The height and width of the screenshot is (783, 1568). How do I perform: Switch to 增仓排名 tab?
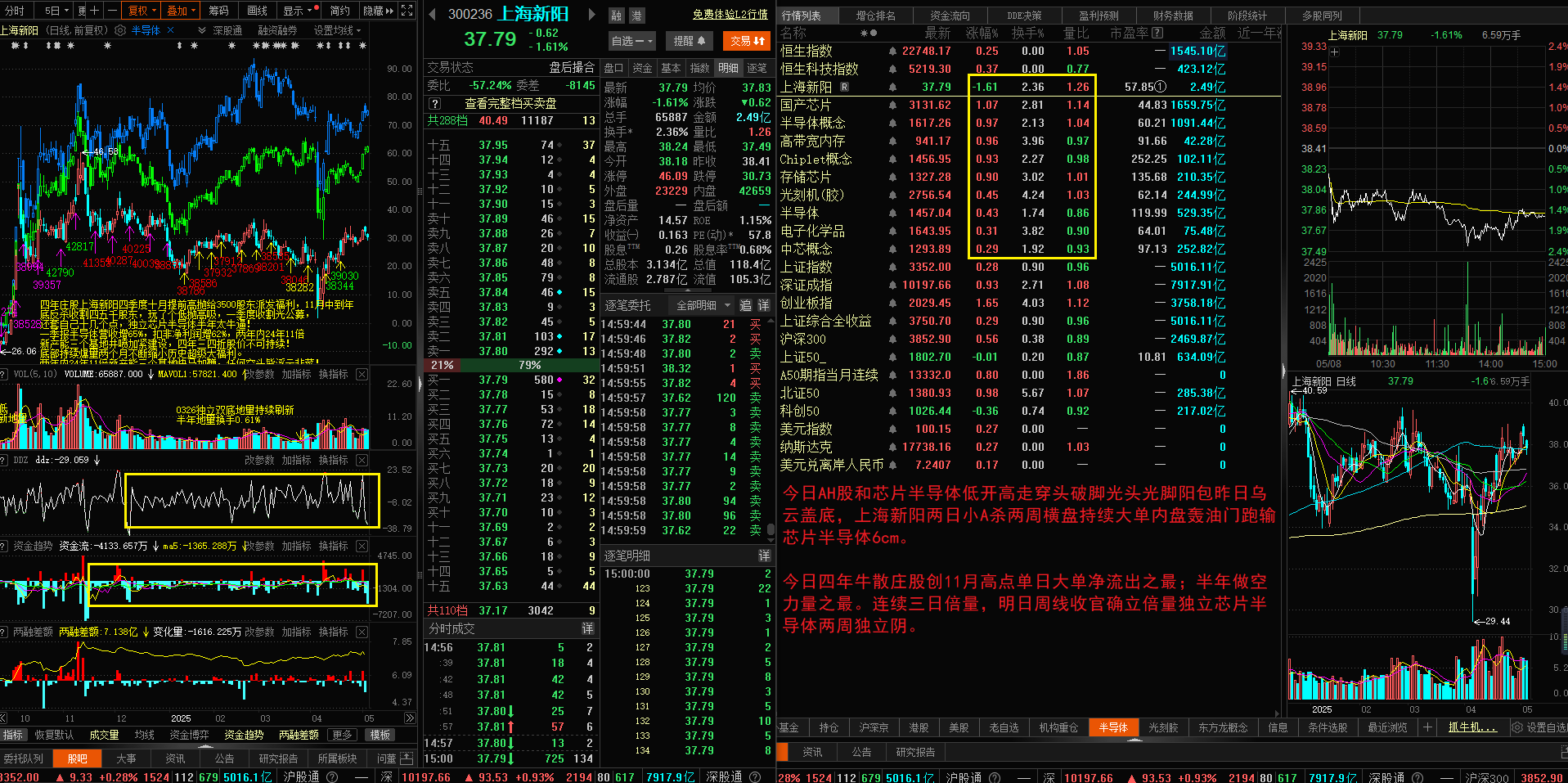tap(875, 16)
